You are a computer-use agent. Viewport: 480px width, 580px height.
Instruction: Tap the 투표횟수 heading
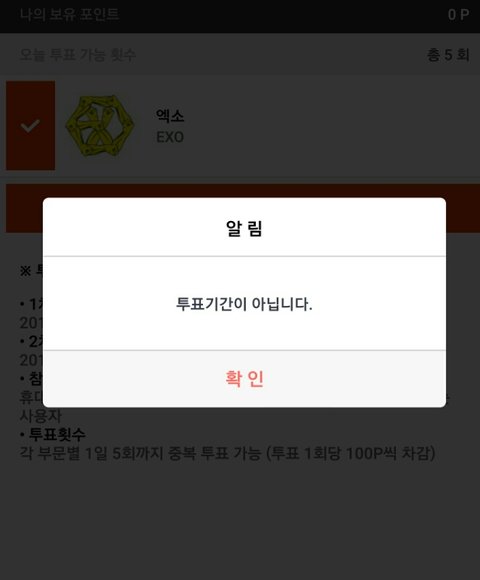[x=57, y=434]
